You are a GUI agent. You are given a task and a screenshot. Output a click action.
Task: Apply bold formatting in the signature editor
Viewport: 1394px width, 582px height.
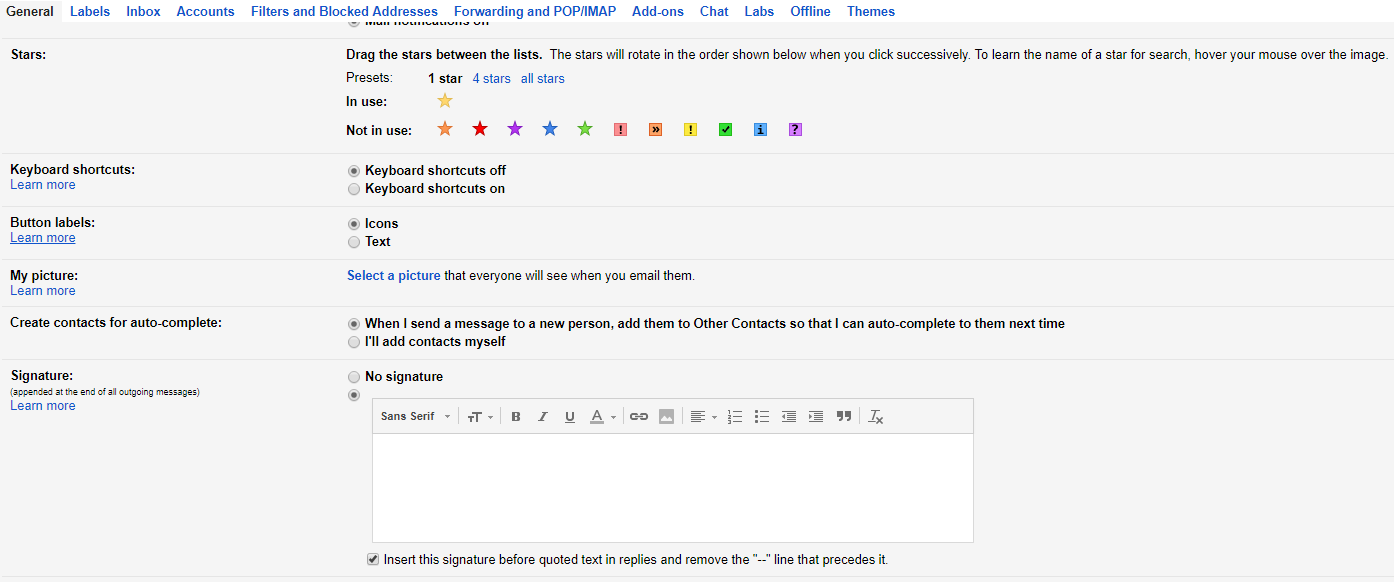(515, 416)
